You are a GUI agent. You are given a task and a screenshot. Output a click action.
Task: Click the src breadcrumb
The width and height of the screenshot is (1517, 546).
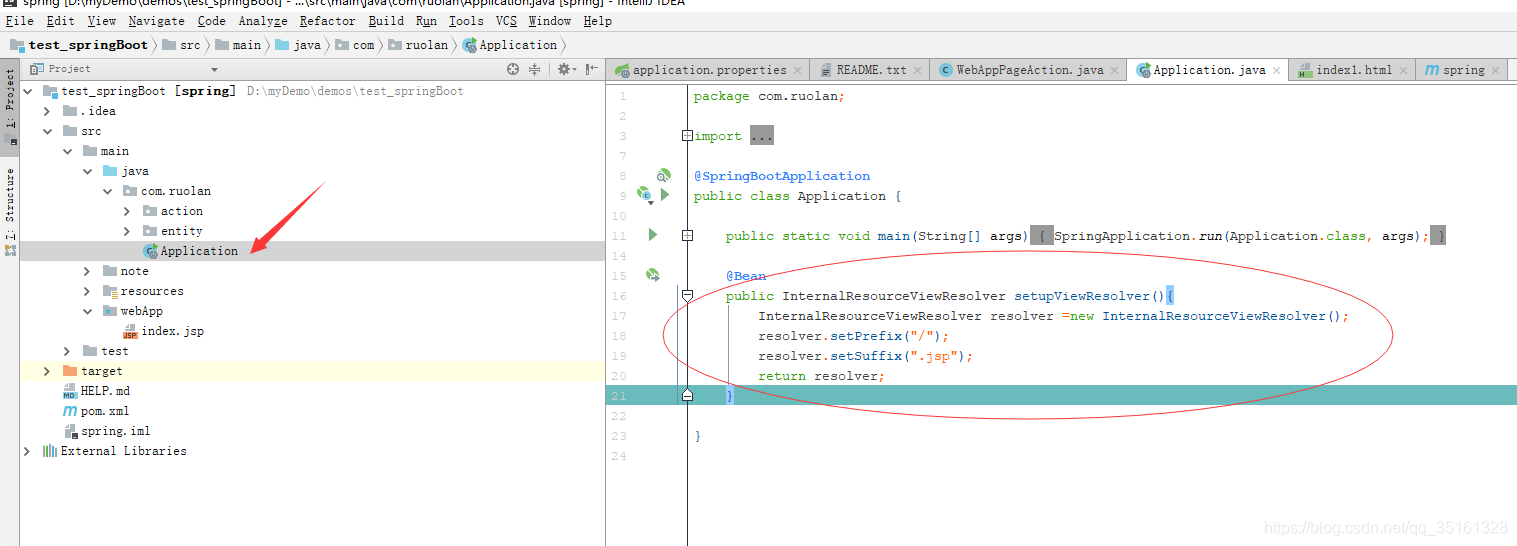coord(182,45)
